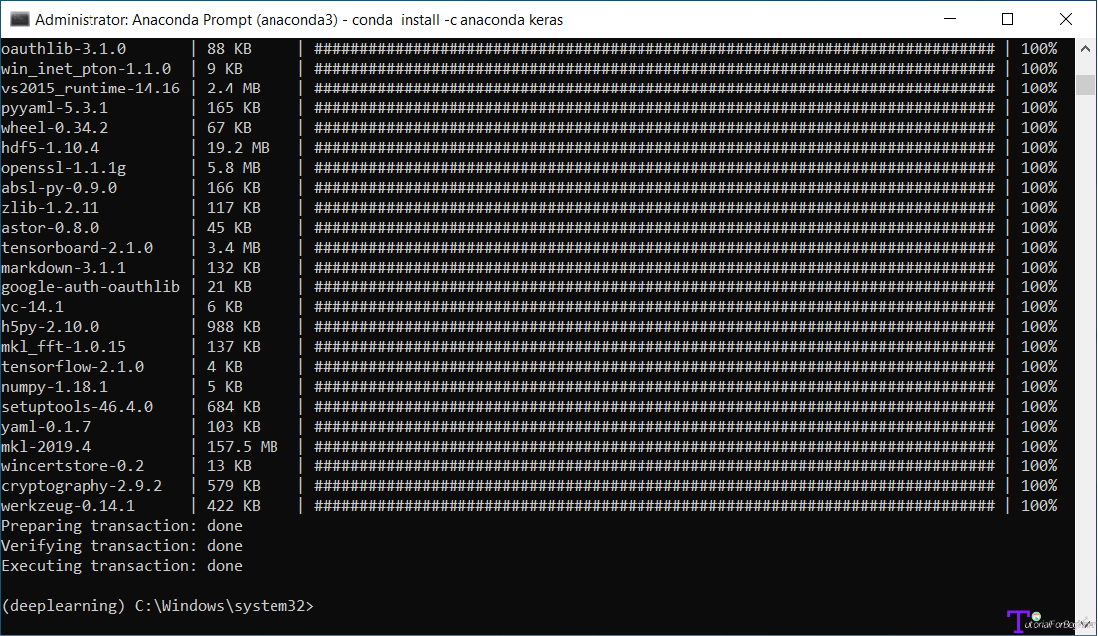
Task: Click the 'Preparing transaction: done' line
Action: [122, 526]
